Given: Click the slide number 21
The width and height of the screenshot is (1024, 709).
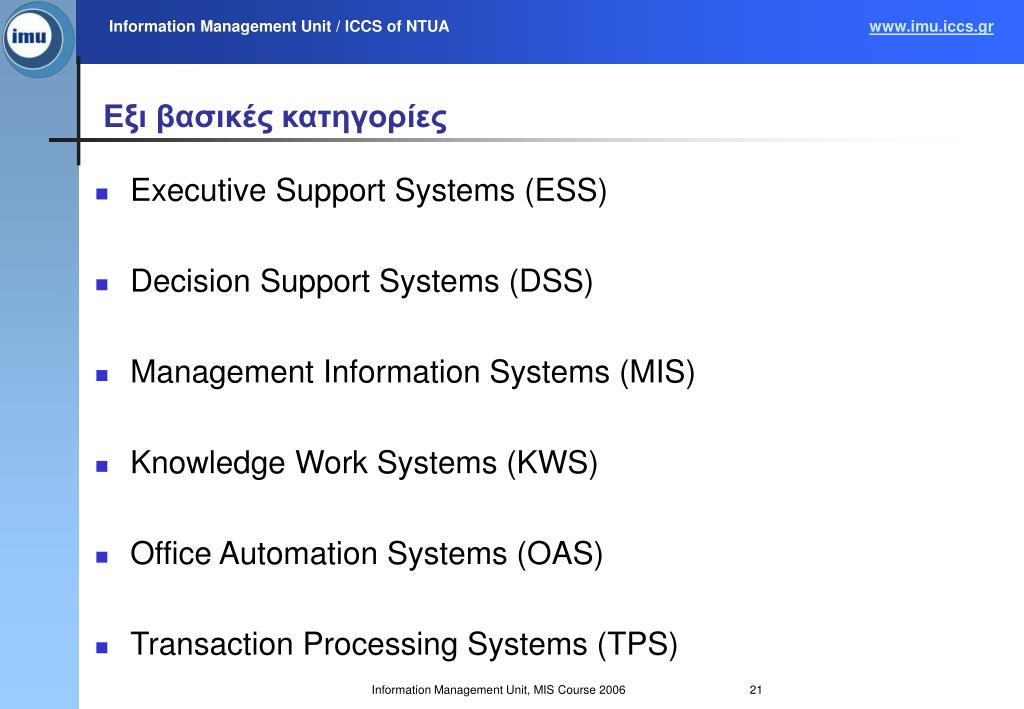Looking at the screenshot, I should pyautogui.click(x=756, y=690).
